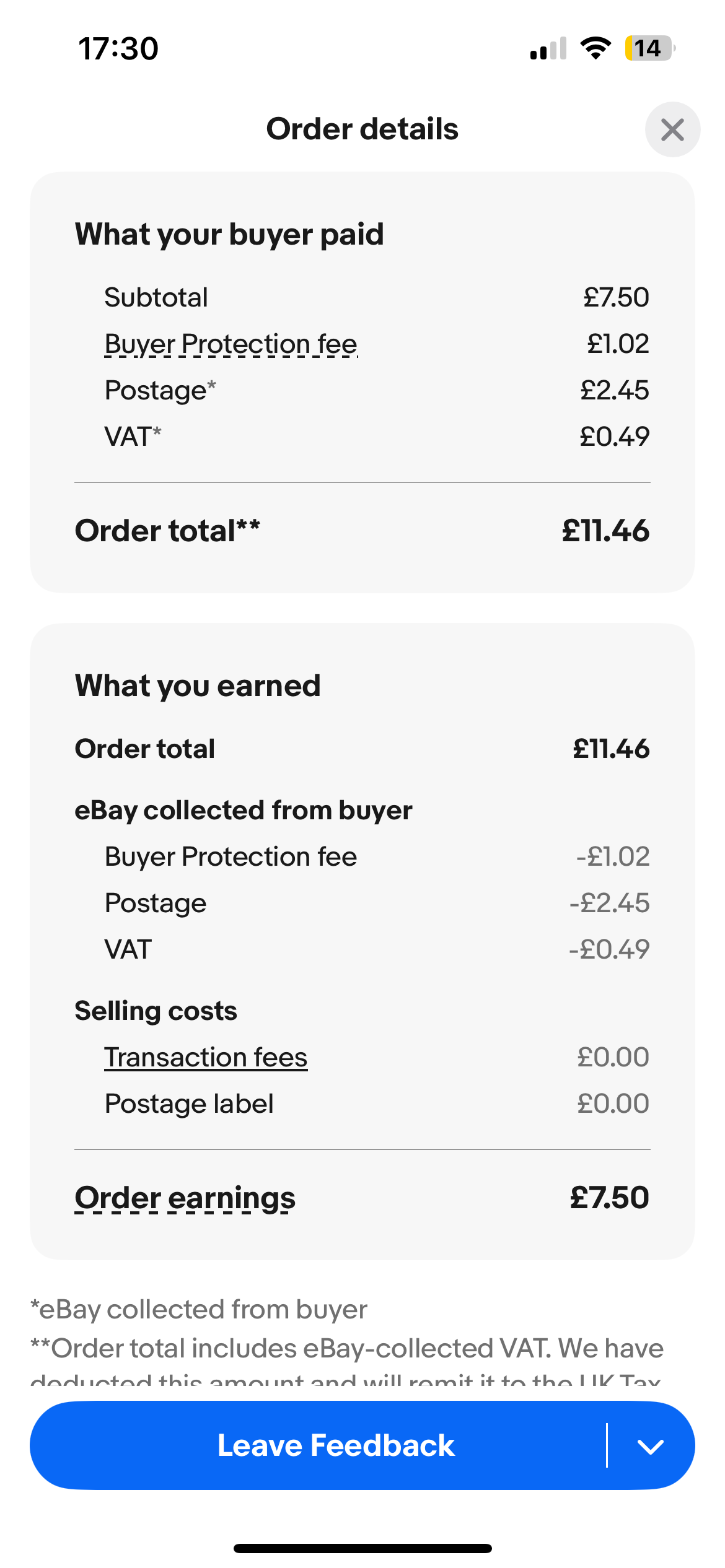
Task: Close the Order details sheet
Action: click(672, 129)
